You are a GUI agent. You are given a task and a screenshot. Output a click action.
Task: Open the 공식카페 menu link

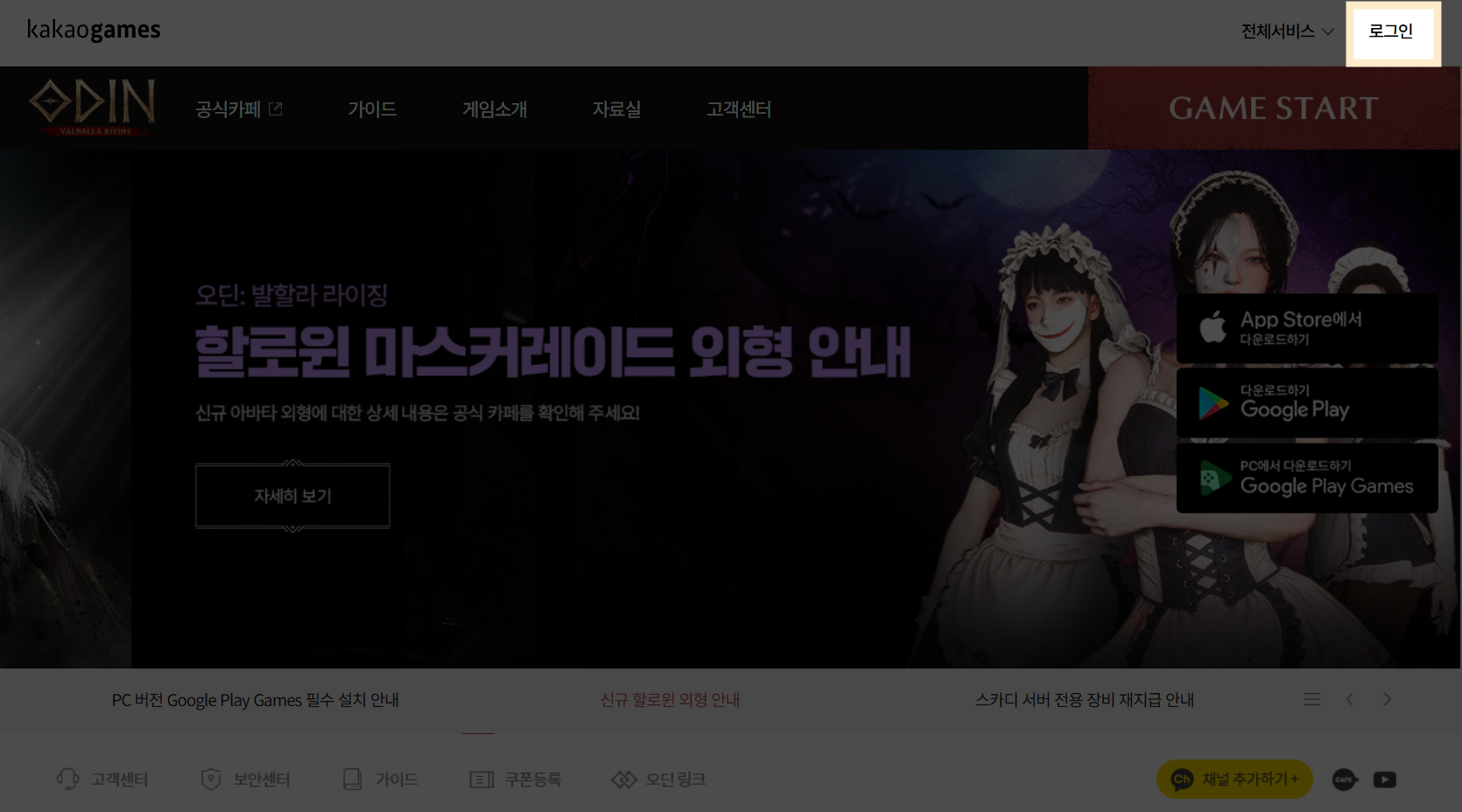coord(239,108)
